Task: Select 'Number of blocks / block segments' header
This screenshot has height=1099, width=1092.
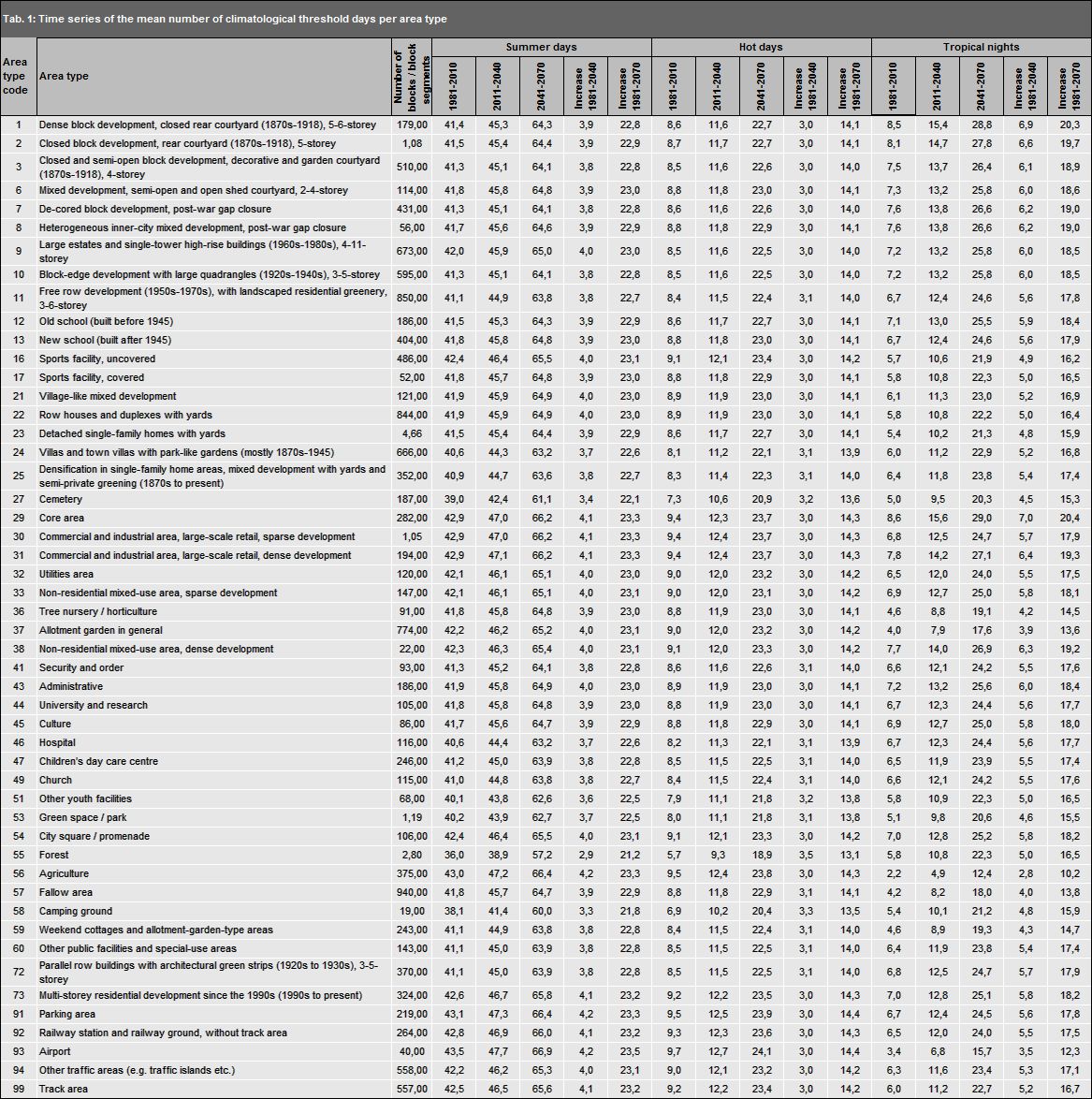Action: point(411,76)
